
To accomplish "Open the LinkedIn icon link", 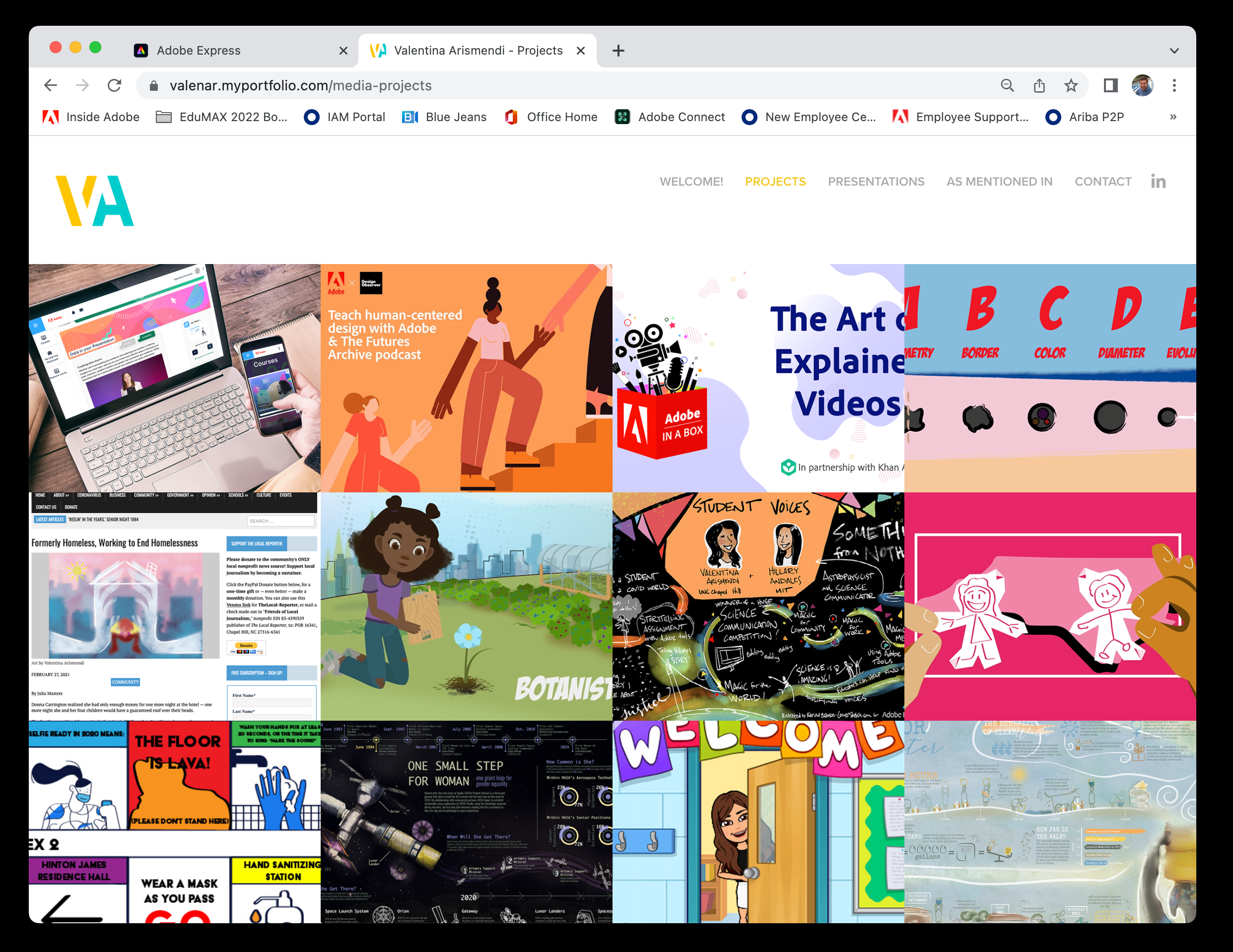I will pos(1158,181).
